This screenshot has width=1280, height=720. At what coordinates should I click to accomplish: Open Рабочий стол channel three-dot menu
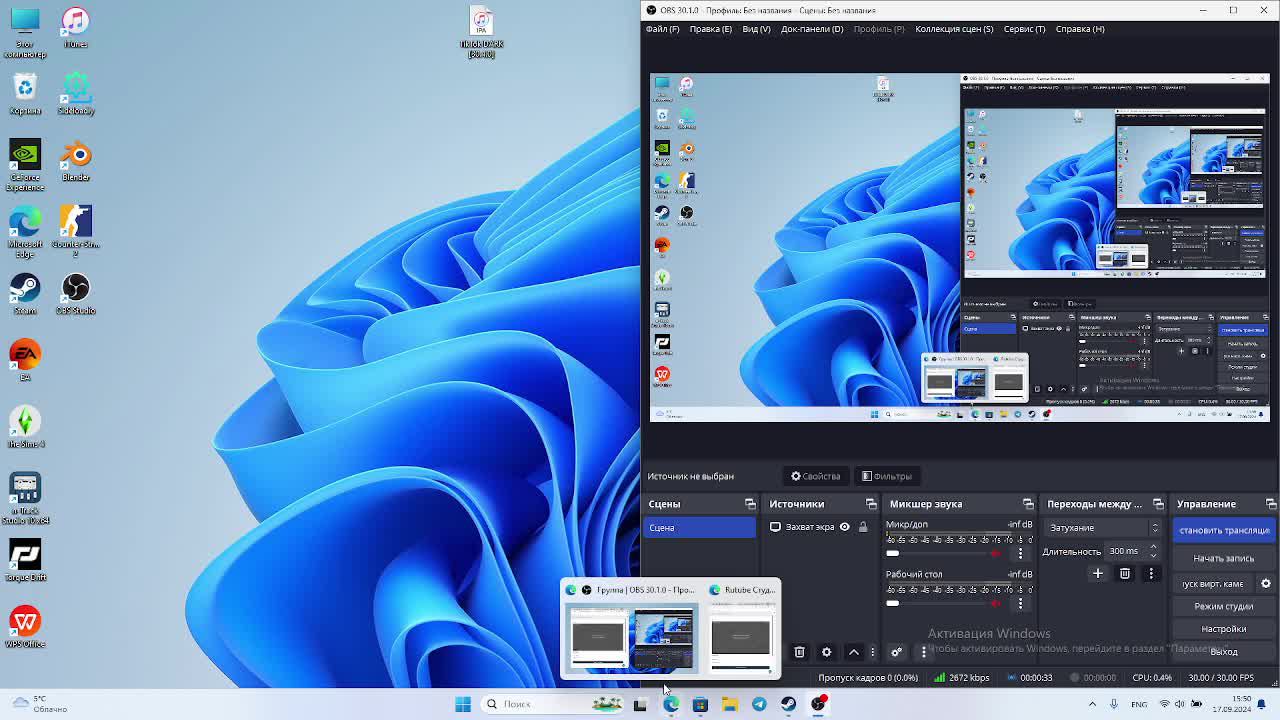tap(1020, 603)
